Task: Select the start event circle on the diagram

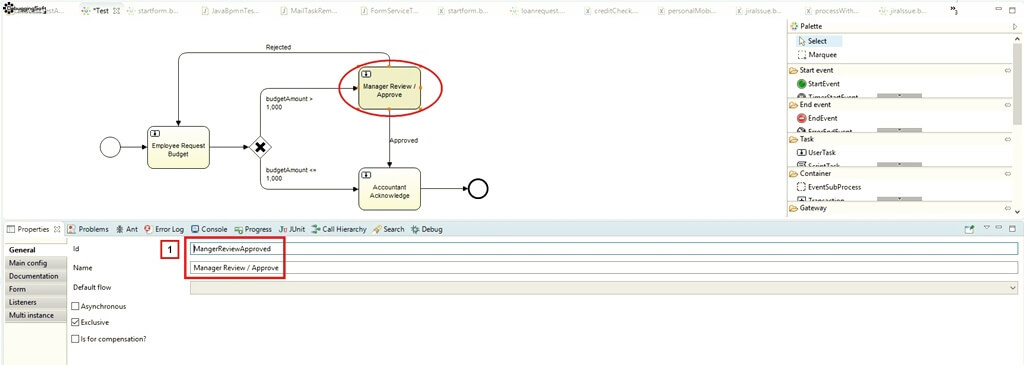Action: 110,148
